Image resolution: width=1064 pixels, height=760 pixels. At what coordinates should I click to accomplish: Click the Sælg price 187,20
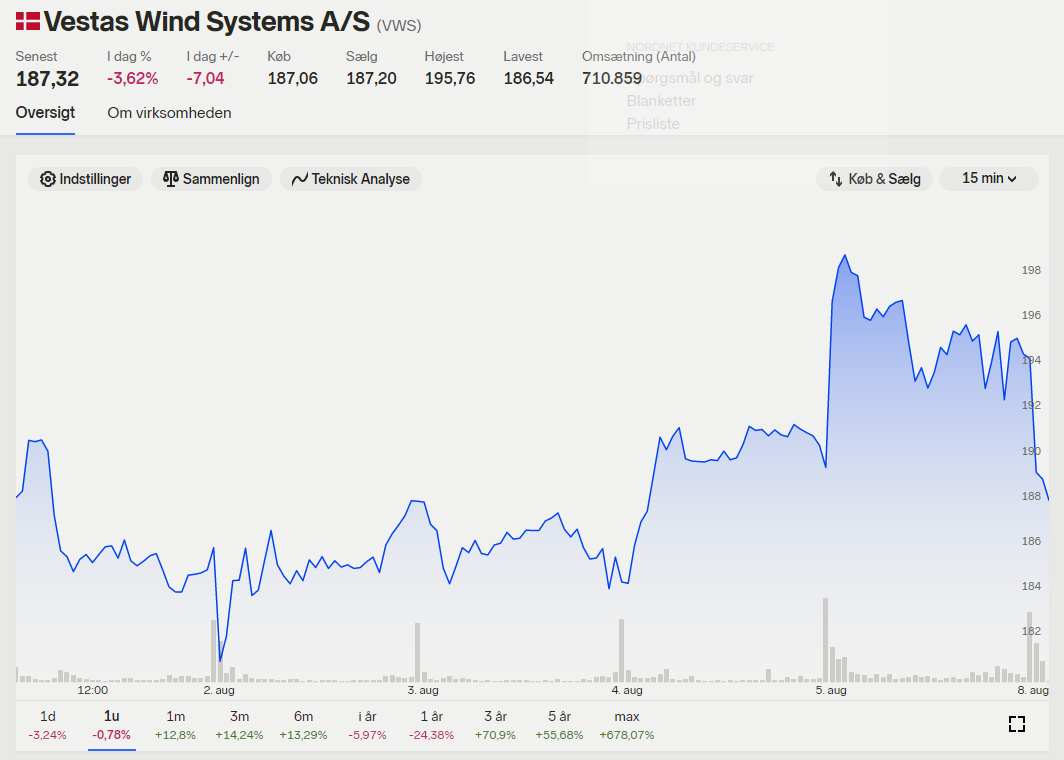pos(371,79)
